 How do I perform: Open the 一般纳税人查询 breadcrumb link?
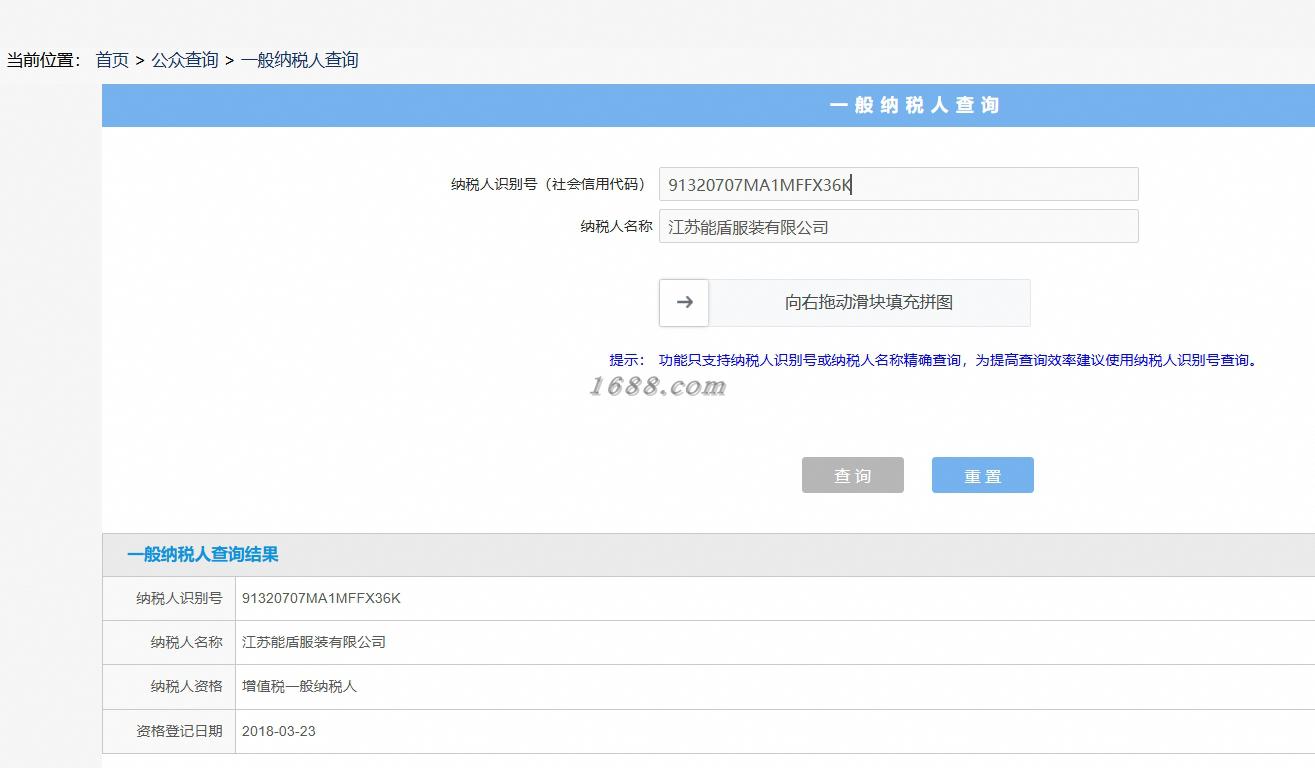(x=299, y=60)
